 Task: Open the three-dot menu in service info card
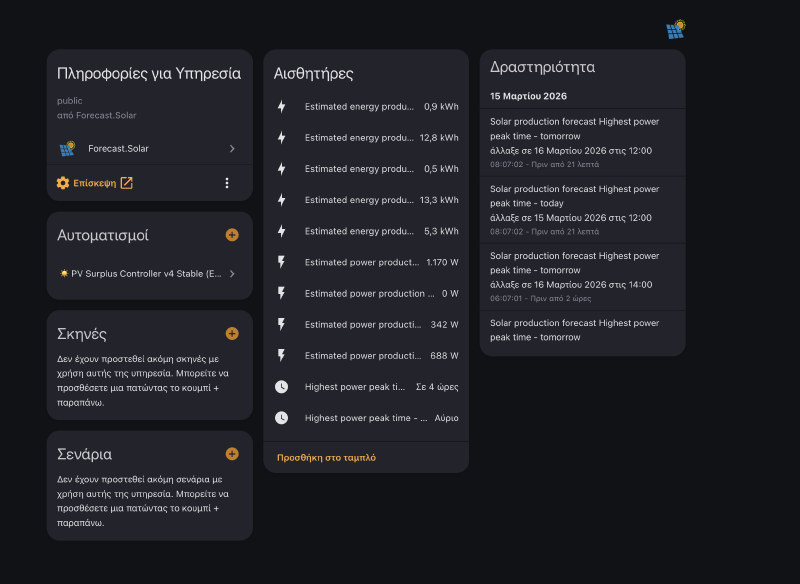point(227,183)
